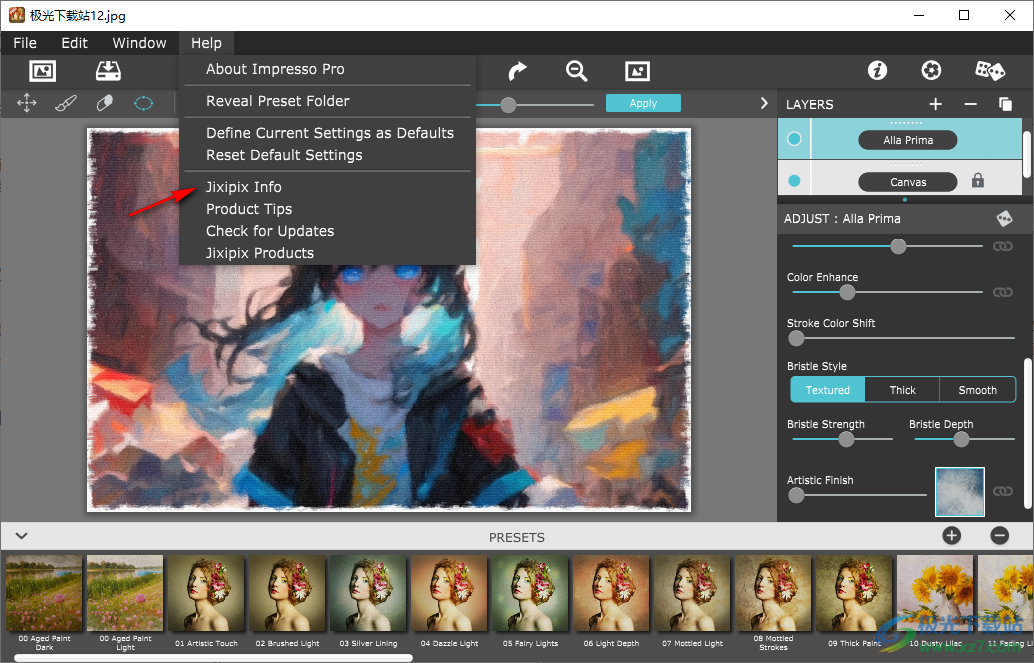Select the elliptical selection tool
1034x663 pixels.
point(143,103)
